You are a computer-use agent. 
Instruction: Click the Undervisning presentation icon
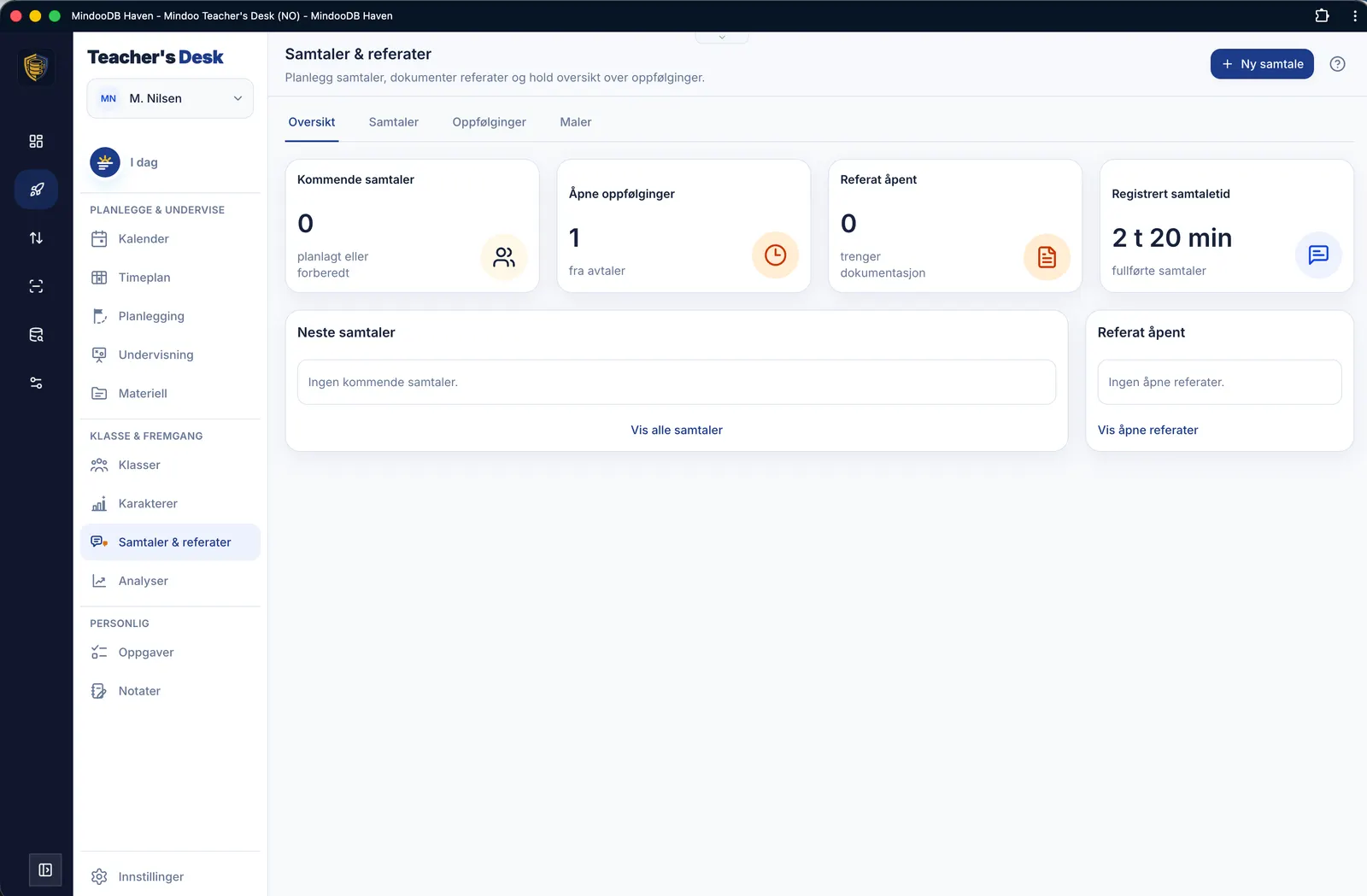(x=99, y=354)
